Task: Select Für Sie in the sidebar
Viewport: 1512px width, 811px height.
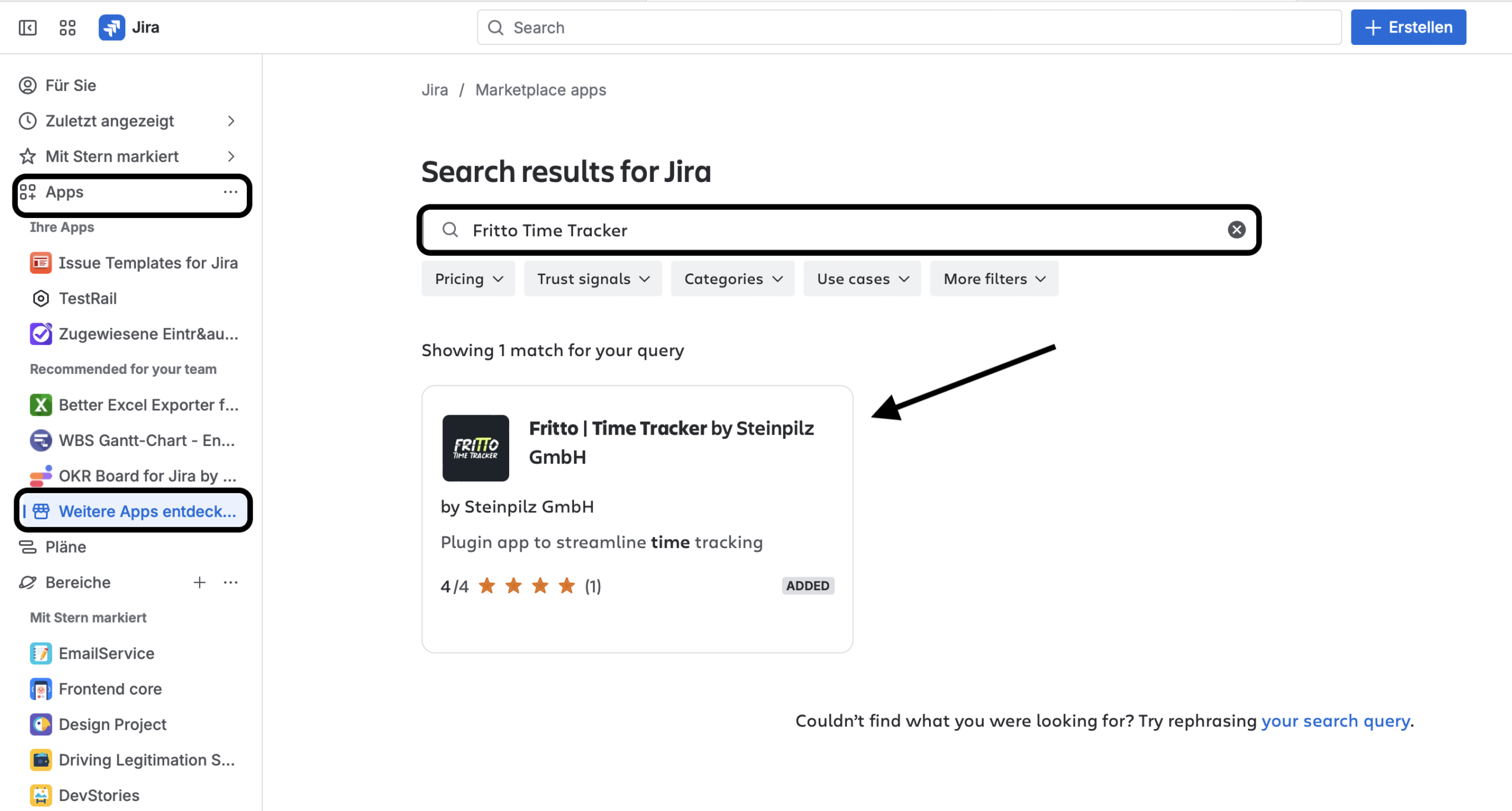Action: tap(71, 86)
